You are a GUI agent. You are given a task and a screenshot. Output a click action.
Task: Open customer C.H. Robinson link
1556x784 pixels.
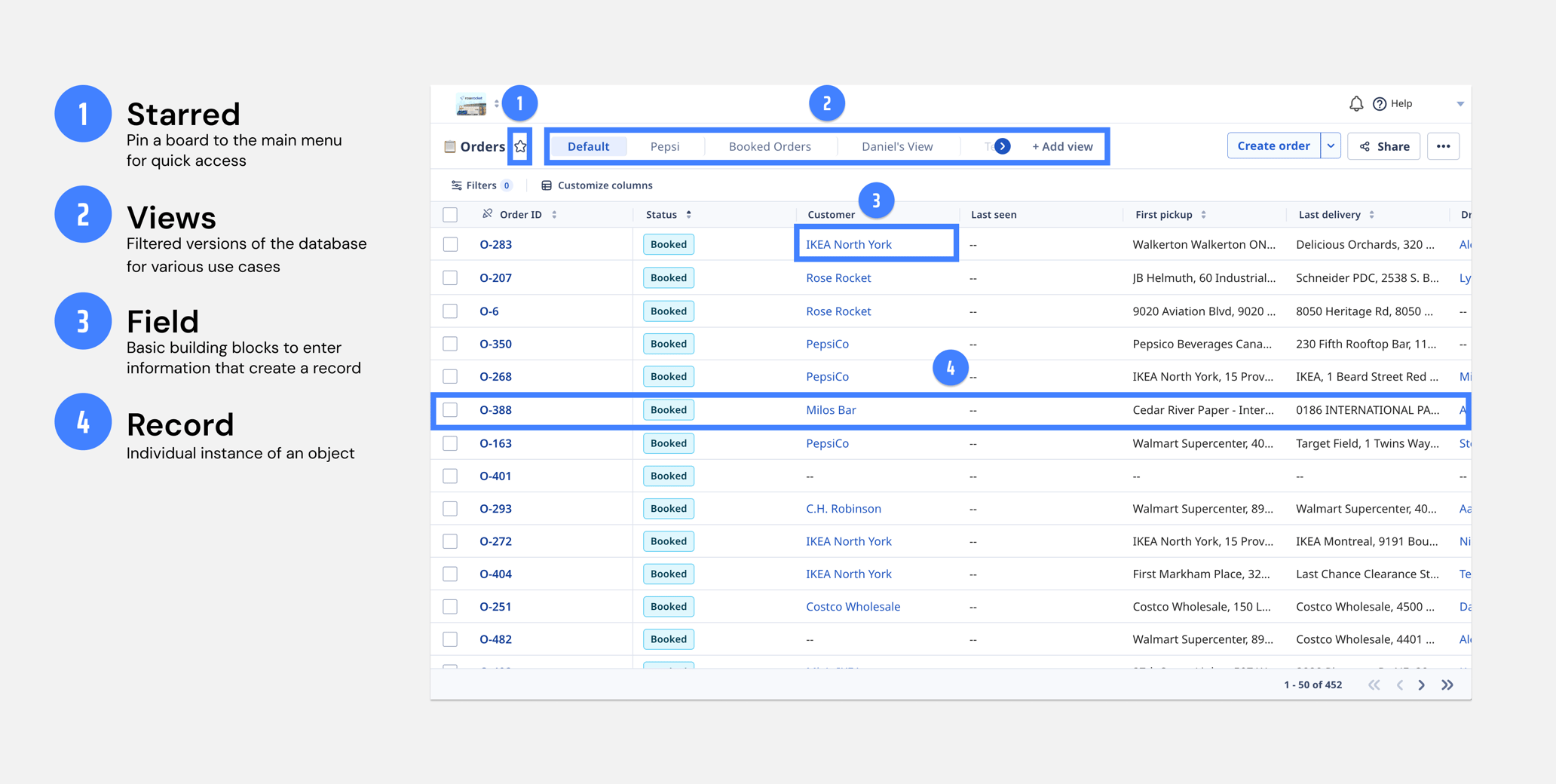coord(843,509)
